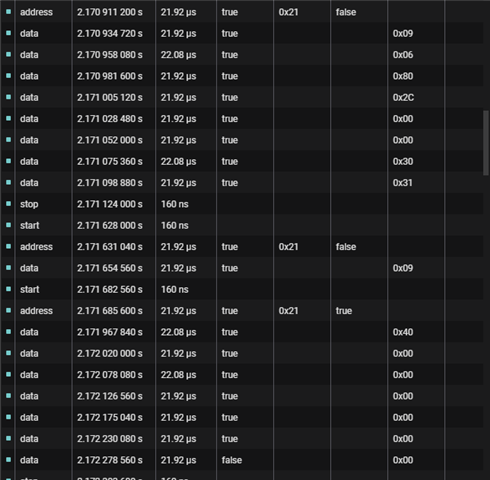This screenshot has height=480, width=490.
Task: Click the marker icon of the address row with read true
Action: pos(9,310)
